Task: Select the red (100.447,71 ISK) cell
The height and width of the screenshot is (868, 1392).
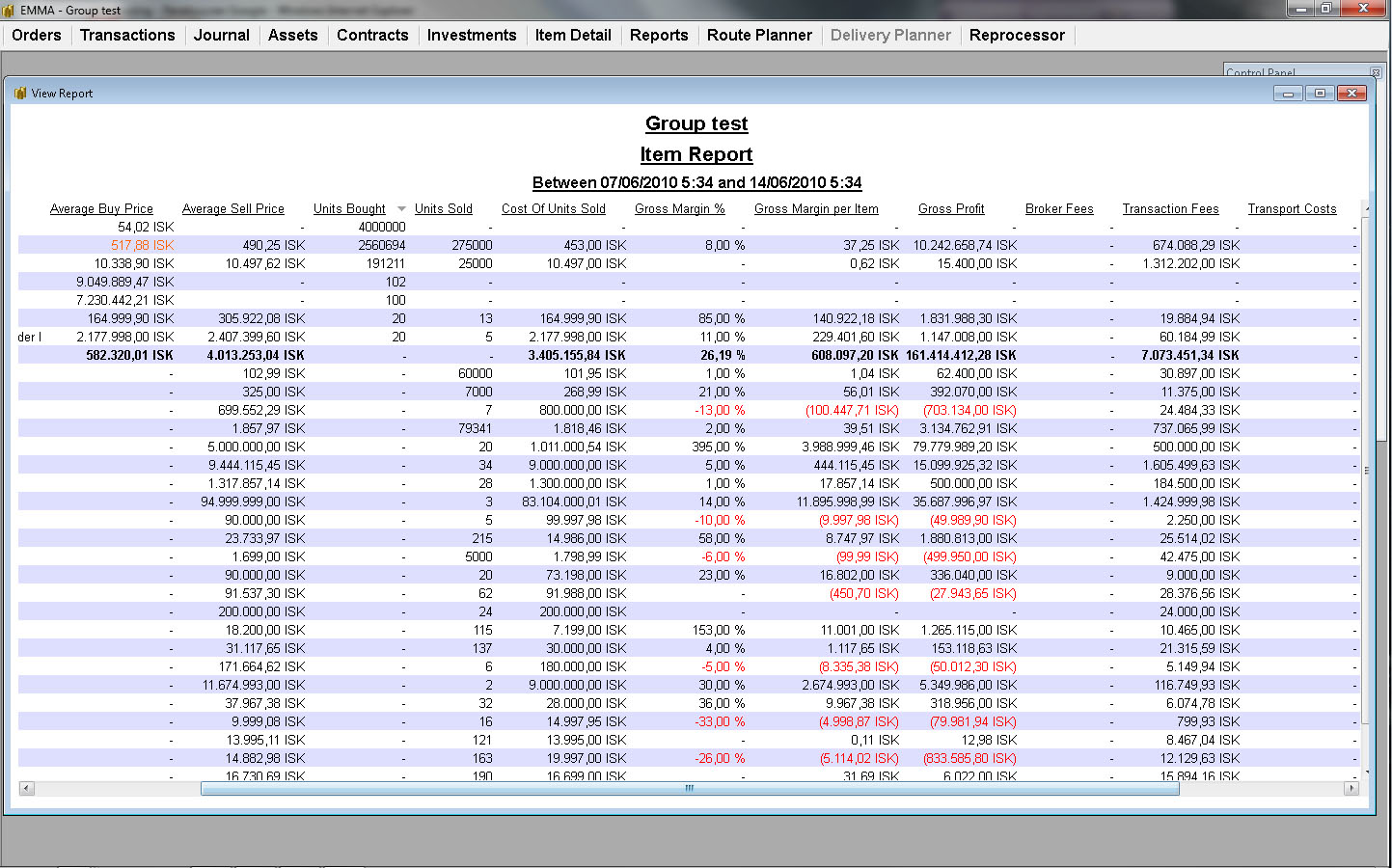Action: pyautogui.click(x=852, y=410)
